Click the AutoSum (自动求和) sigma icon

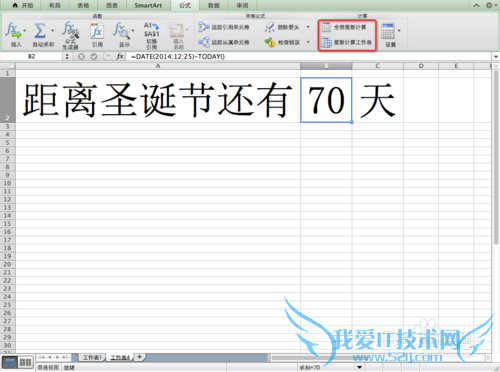tap(40, 31)
